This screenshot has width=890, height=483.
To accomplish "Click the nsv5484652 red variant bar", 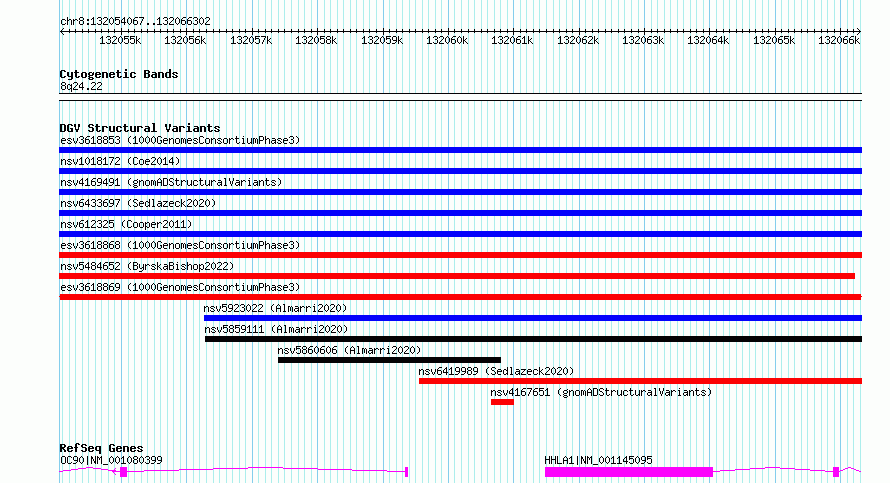I will click(x=457, y=276).
